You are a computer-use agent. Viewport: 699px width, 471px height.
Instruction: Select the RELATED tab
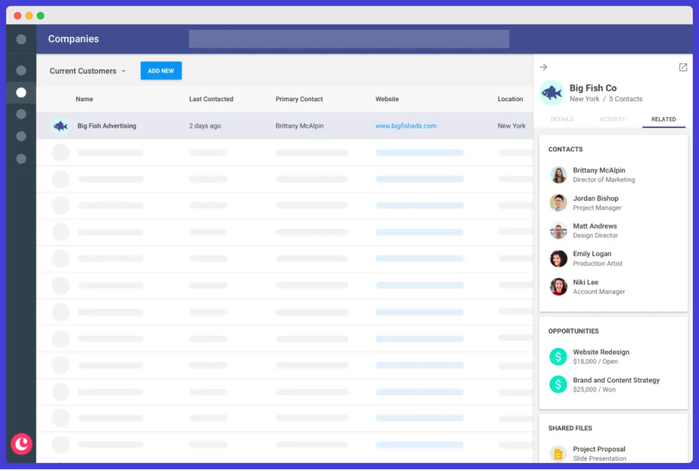coord(663,119)
